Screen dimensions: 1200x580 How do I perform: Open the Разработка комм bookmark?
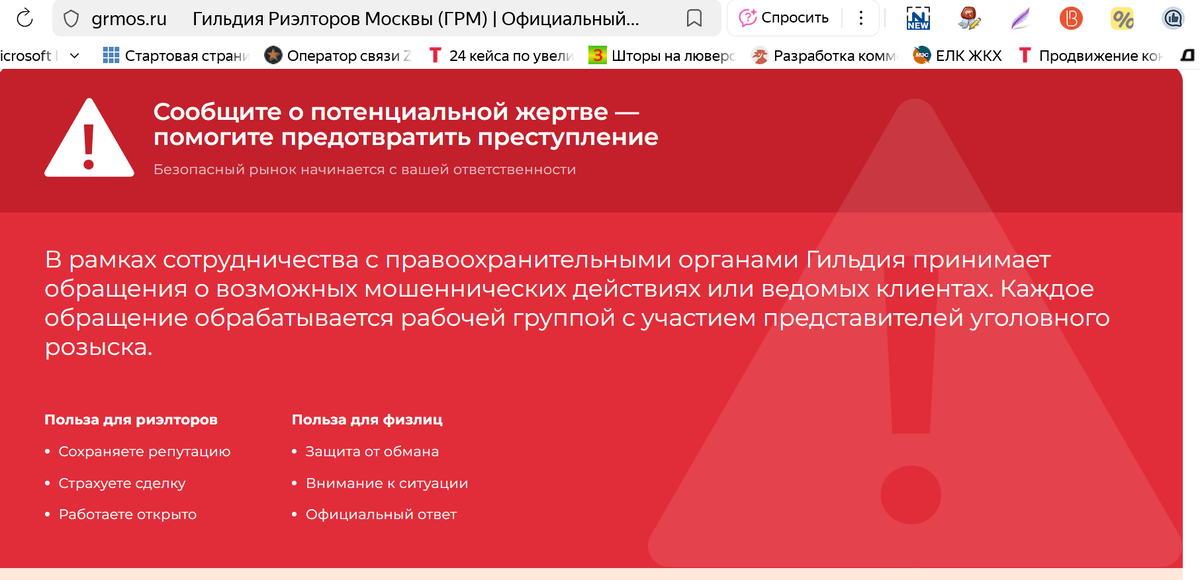tap(824, 56)
